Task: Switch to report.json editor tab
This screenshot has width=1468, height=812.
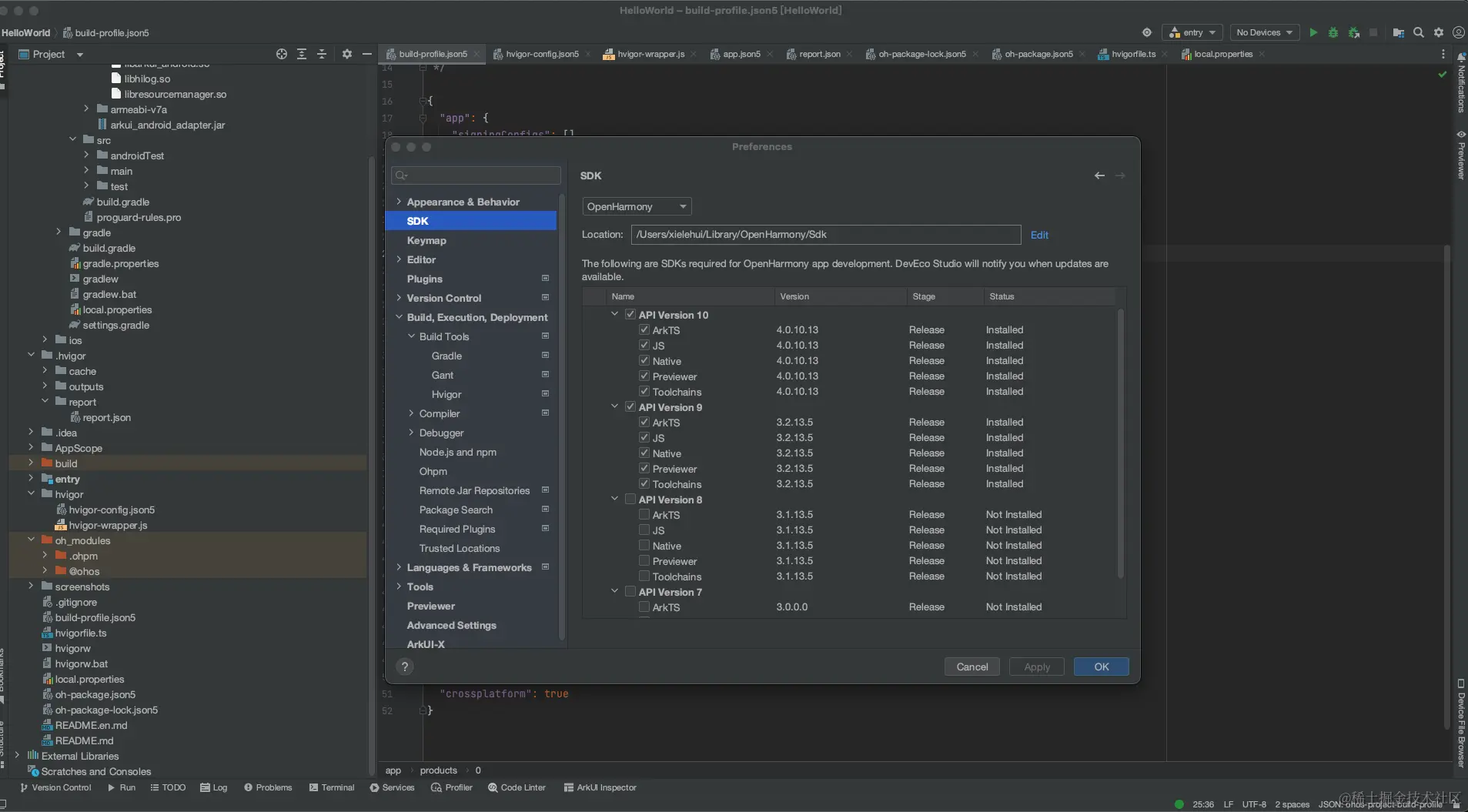Action: coord(820,54)
